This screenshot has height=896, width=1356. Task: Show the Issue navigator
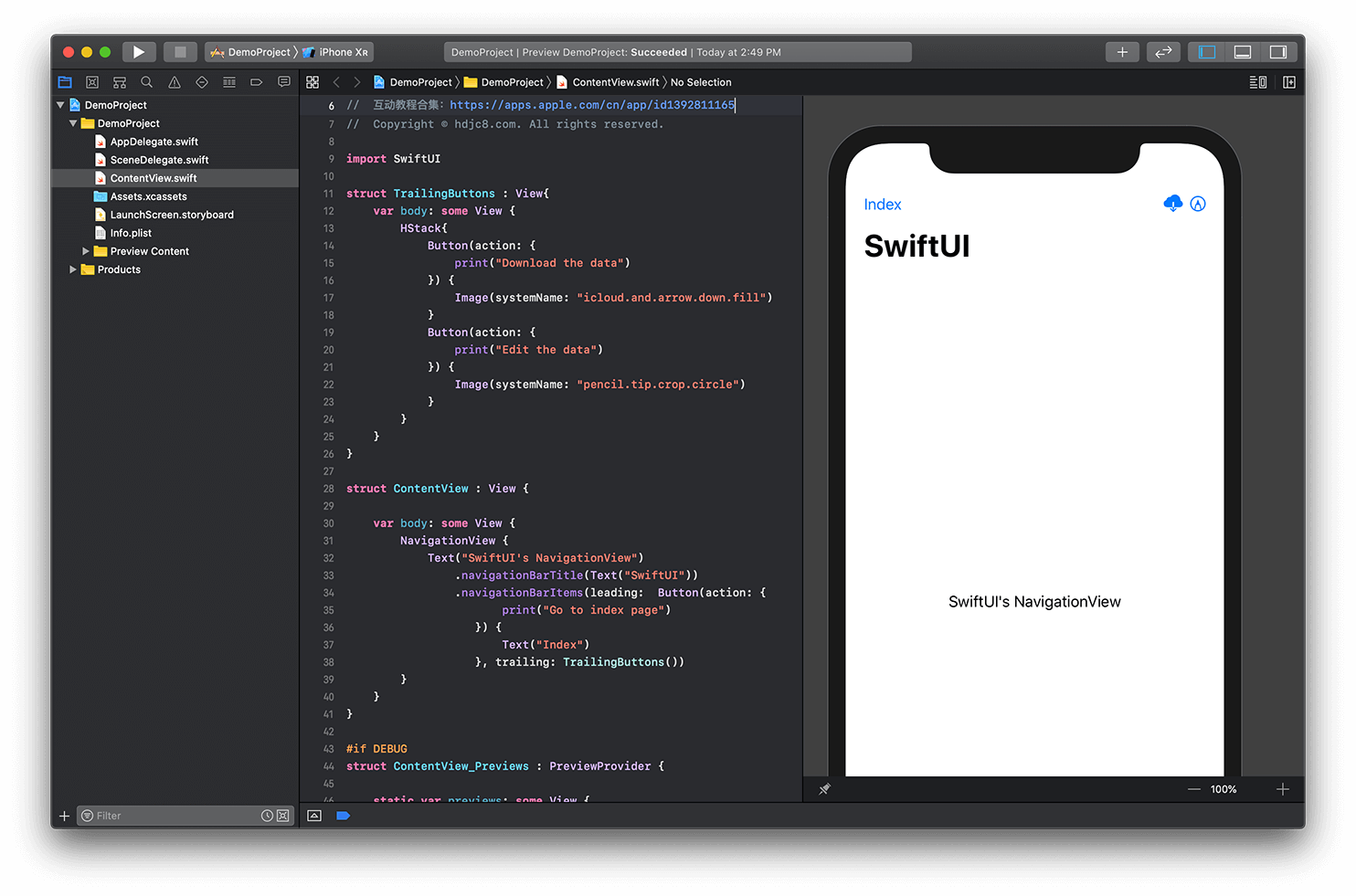coord(175,82)
